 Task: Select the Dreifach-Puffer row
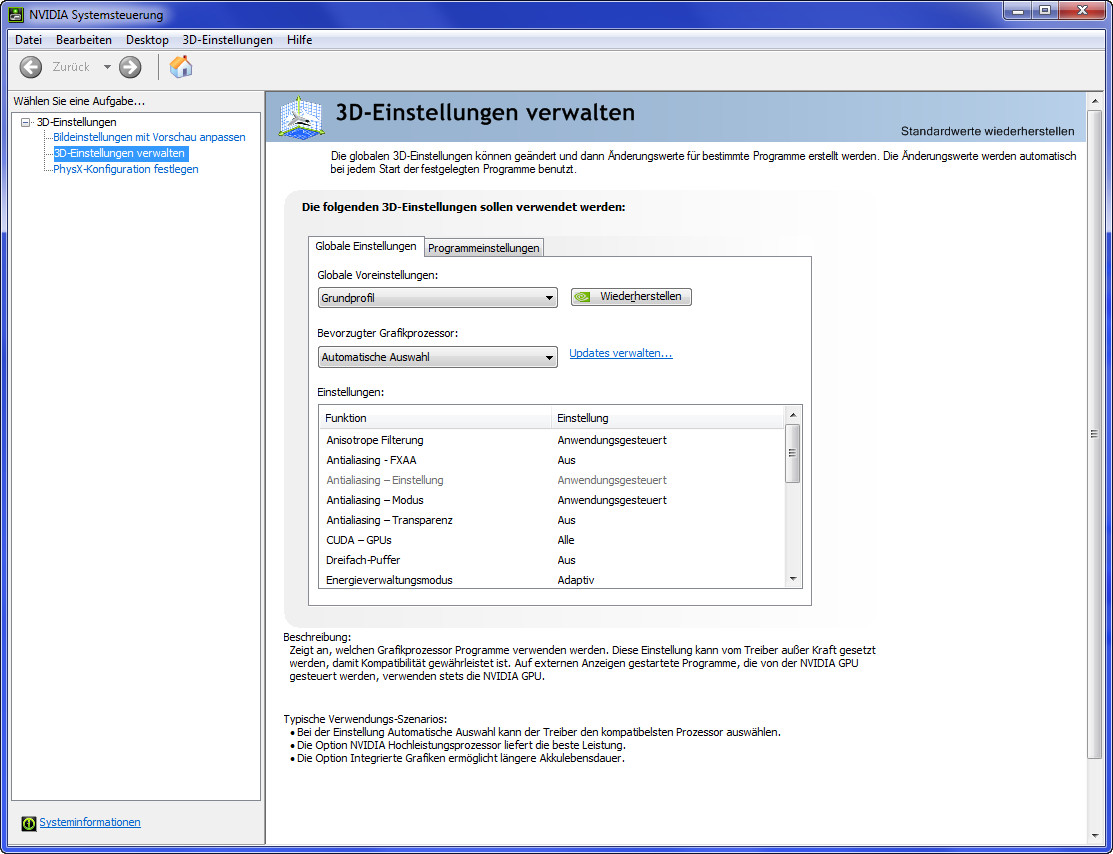click(x=552, y=560)
